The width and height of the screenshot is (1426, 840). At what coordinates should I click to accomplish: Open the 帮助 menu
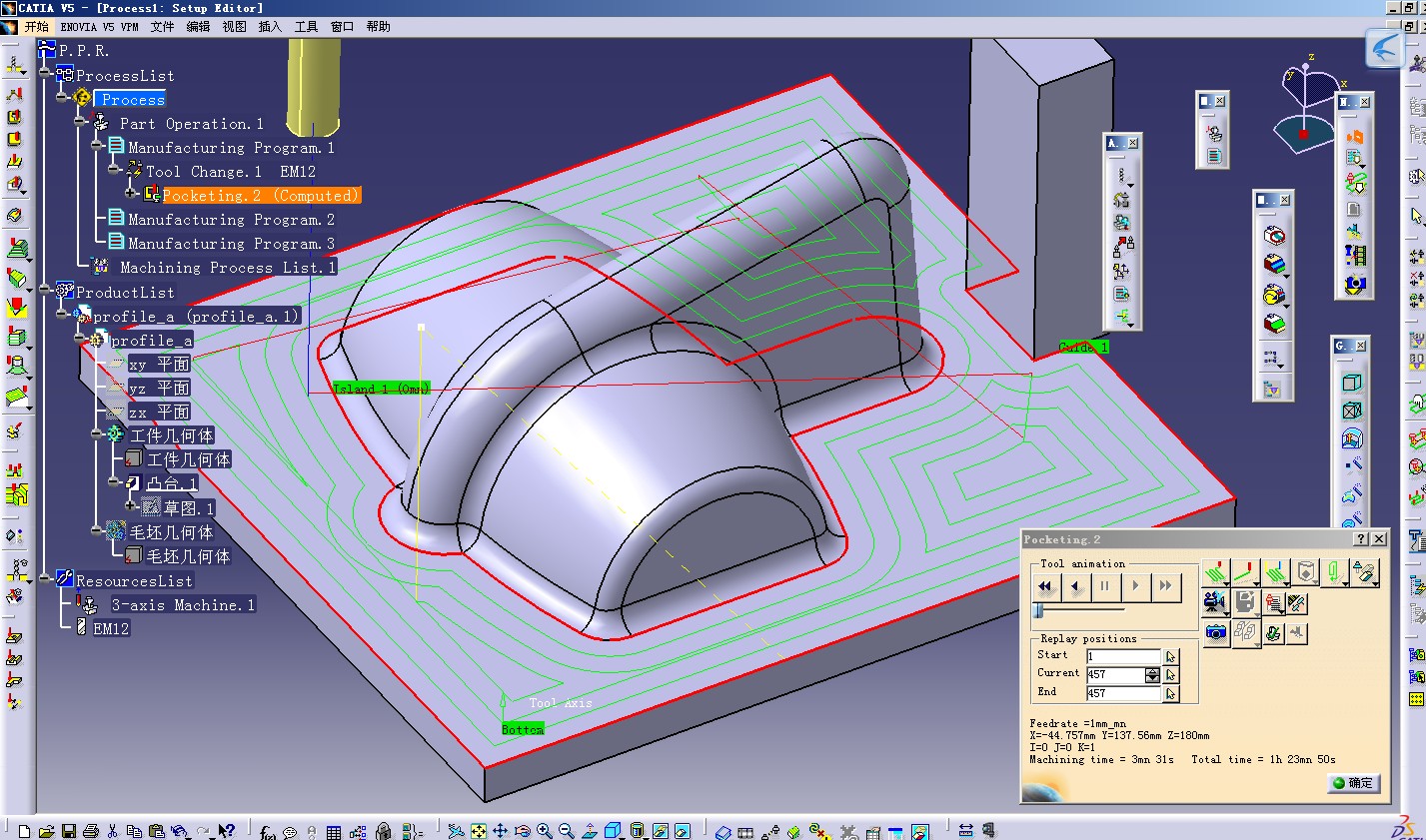point(378,27)
